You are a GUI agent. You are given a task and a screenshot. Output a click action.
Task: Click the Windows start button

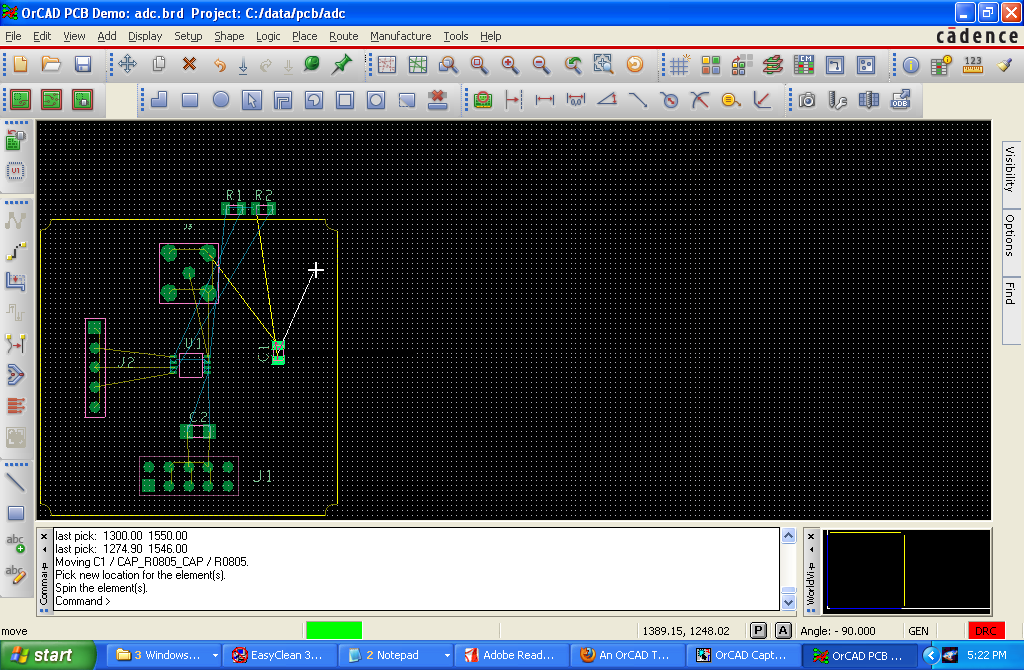tap(42, 656)
